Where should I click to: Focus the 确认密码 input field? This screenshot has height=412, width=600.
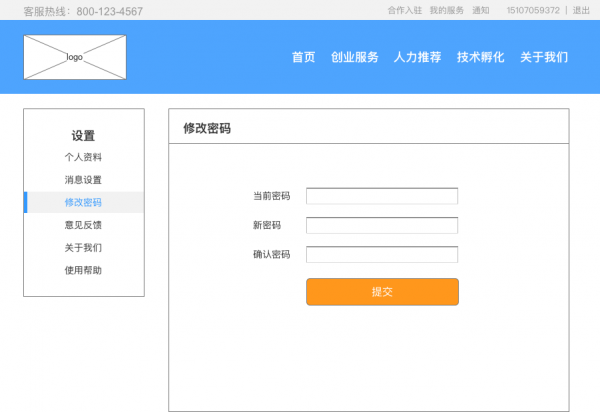pyautogui.click(x=382, y=254)
